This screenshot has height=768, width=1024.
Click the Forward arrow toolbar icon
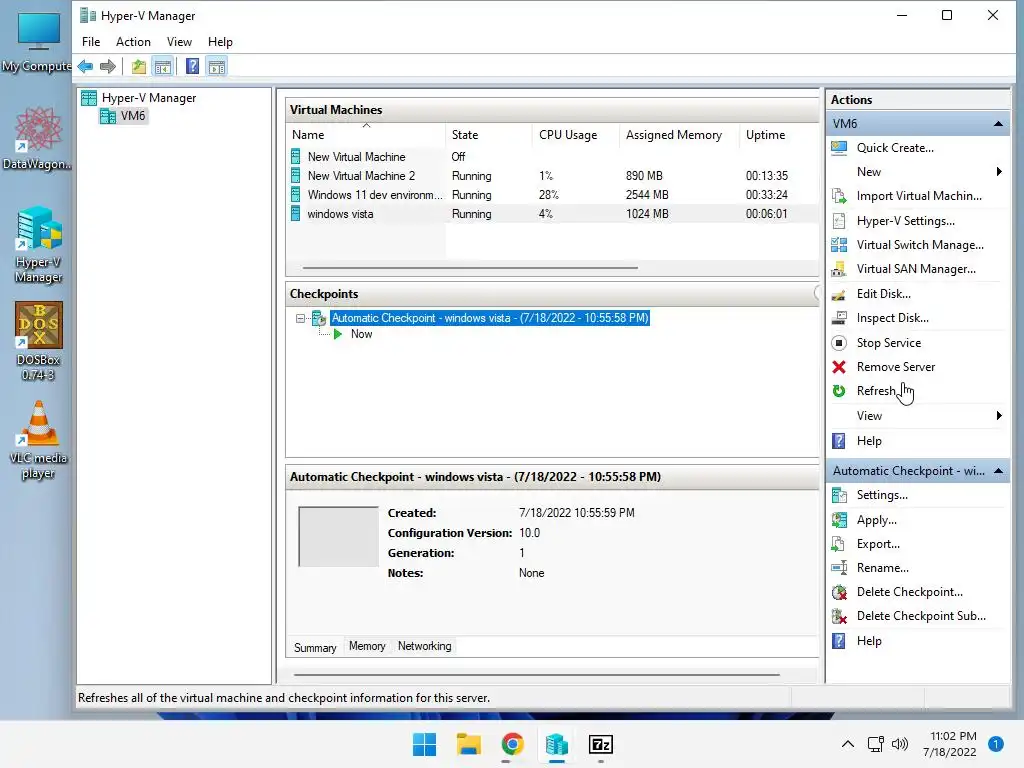[108, 67]
